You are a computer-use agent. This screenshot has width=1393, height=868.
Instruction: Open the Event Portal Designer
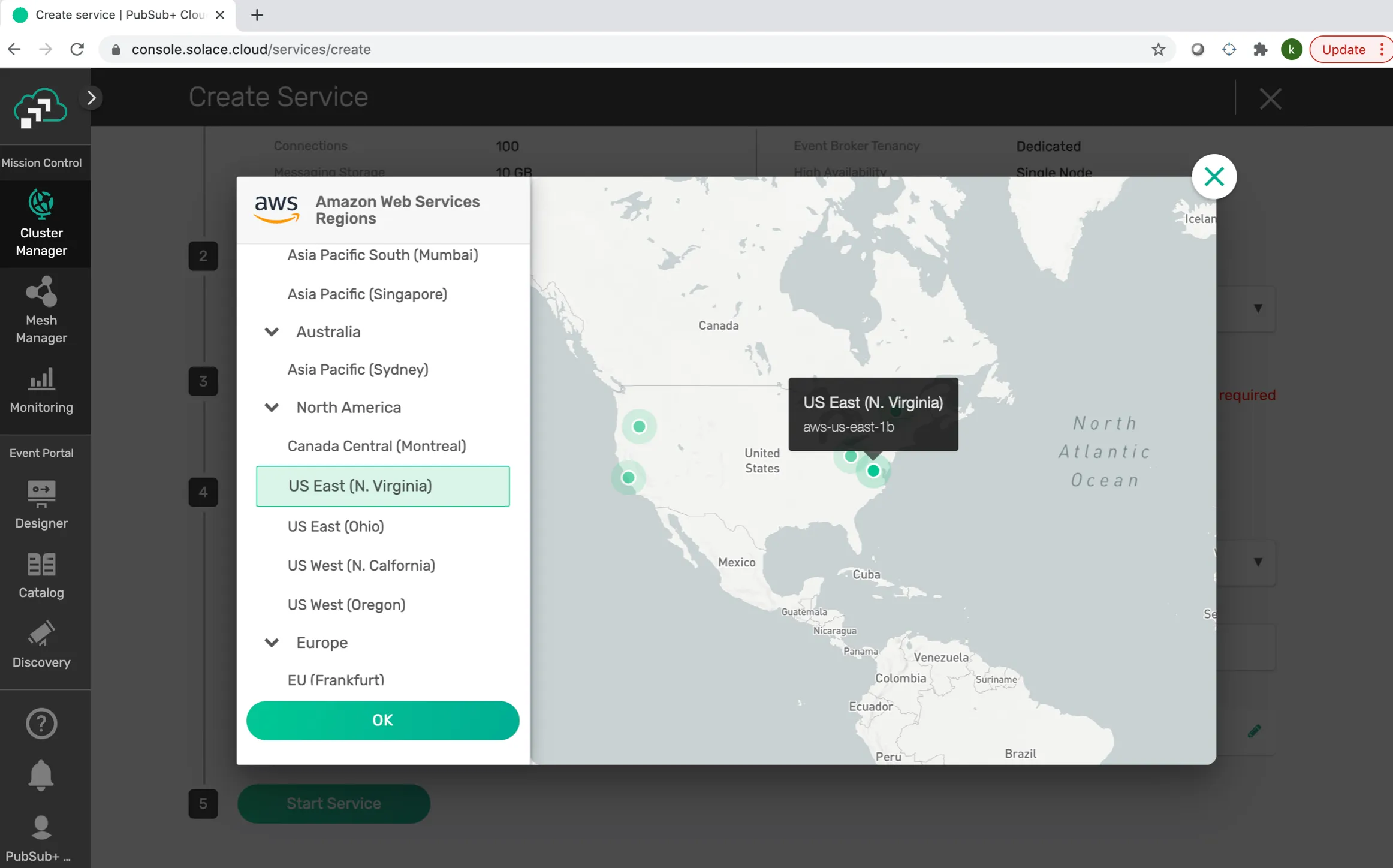[x=41, y=505]
